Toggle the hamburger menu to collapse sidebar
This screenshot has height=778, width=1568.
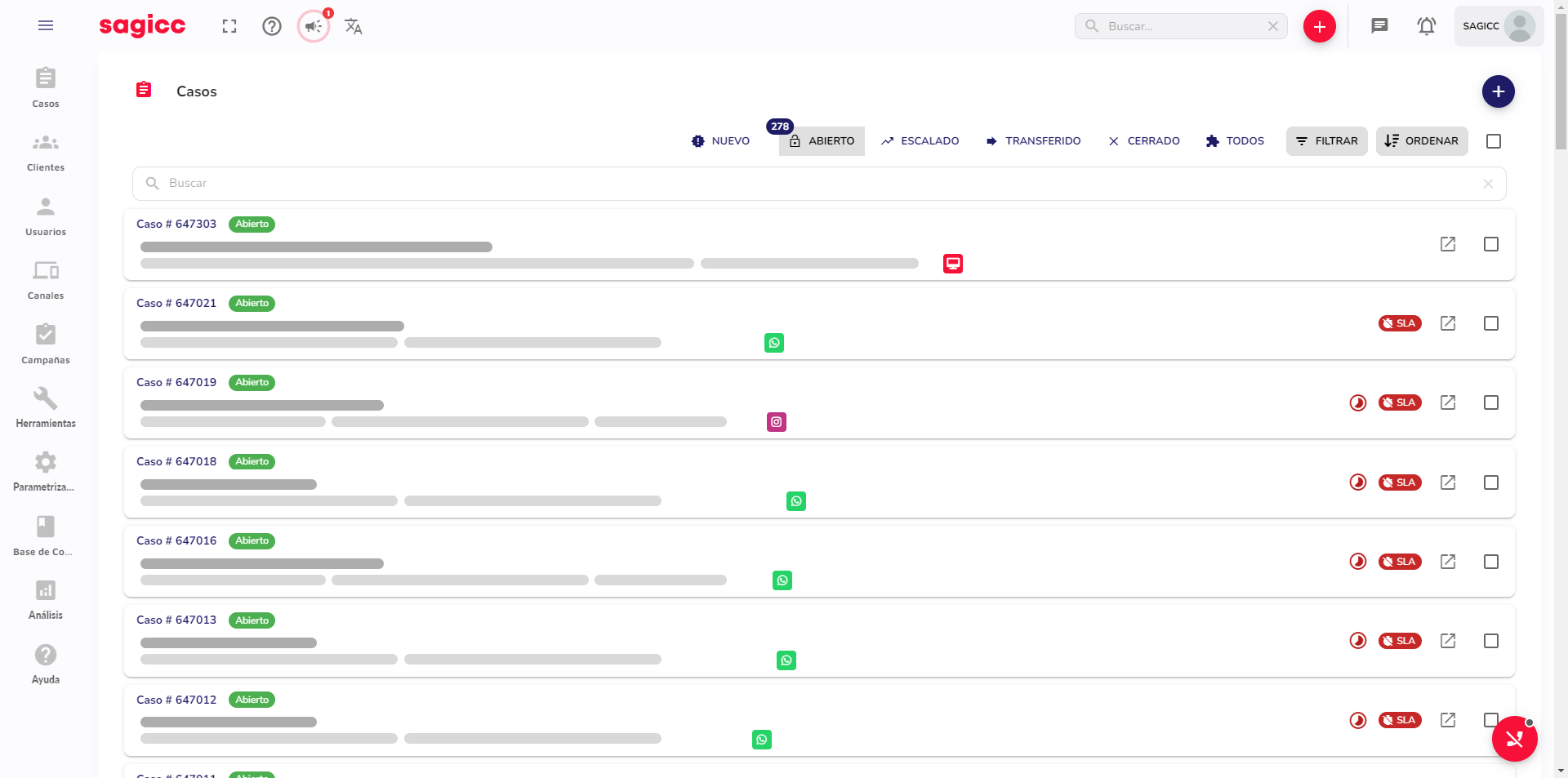click(46, 25)
